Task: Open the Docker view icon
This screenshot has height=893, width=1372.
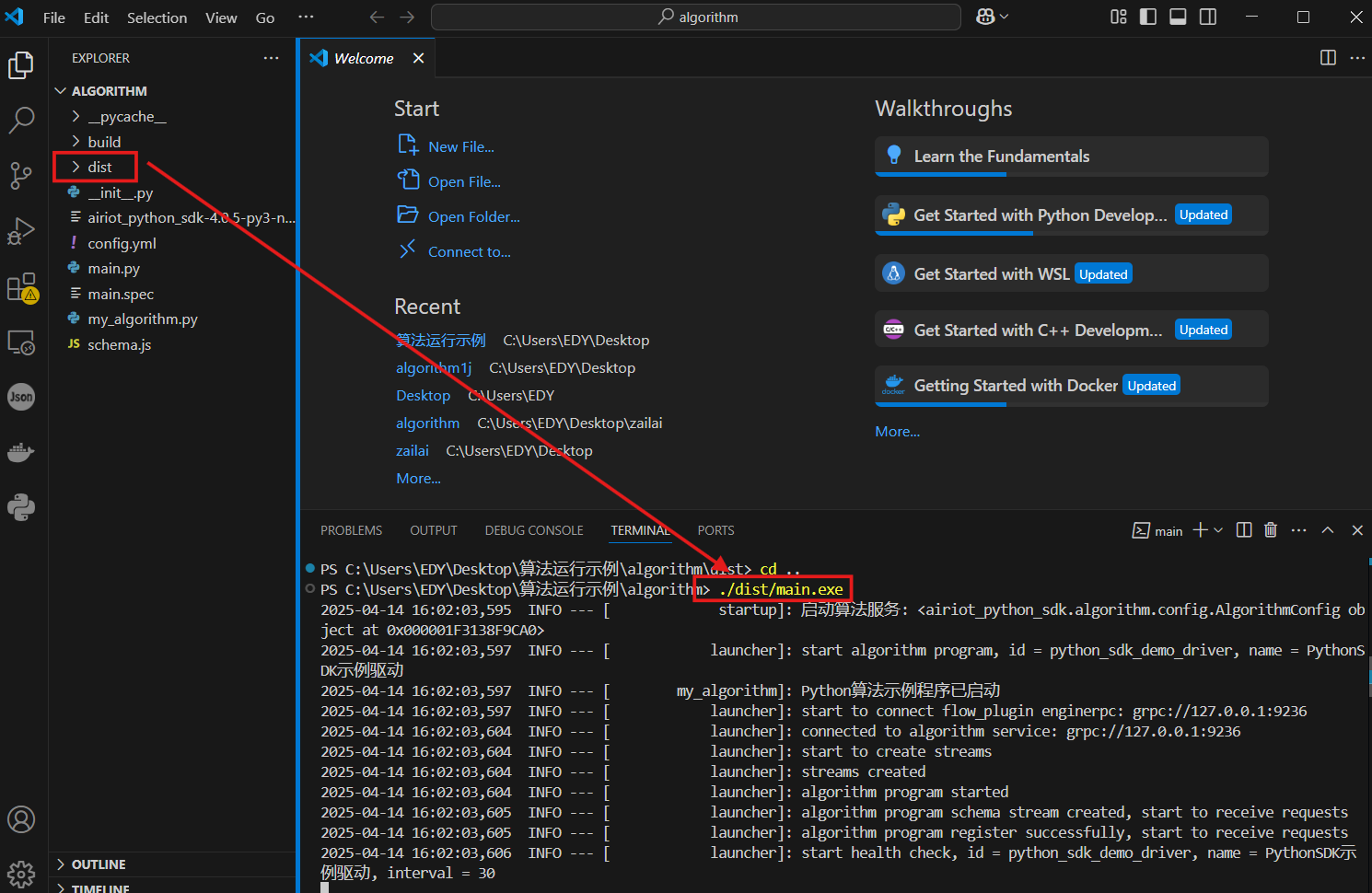Action: pyautogui.click(x=21, y=452)
